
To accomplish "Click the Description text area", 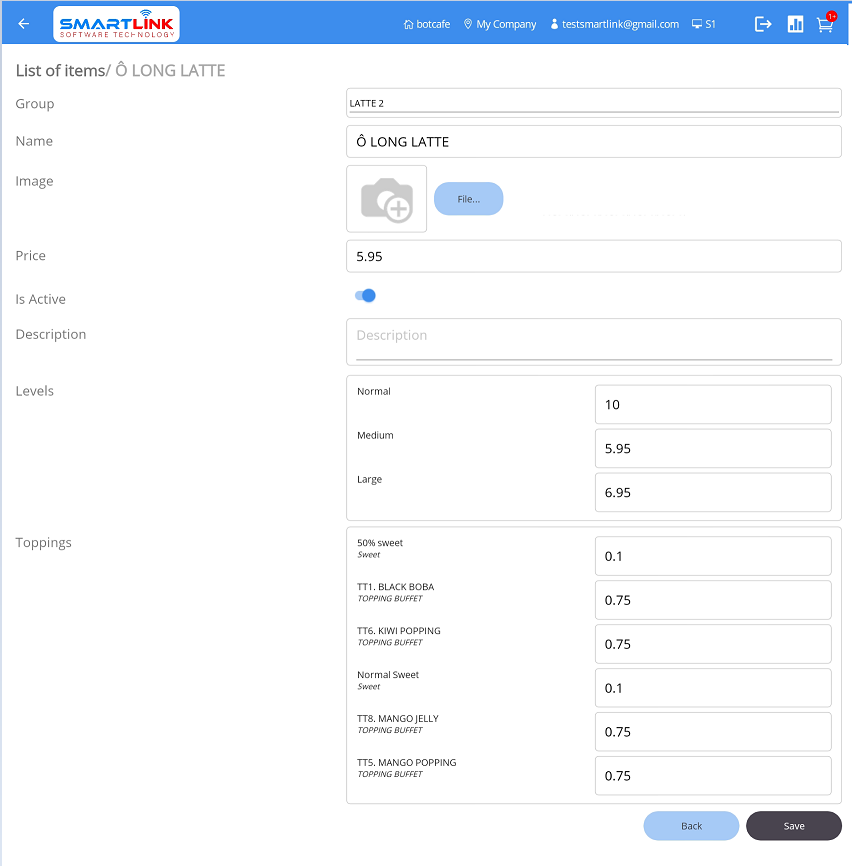I will (x=593, y=341).
